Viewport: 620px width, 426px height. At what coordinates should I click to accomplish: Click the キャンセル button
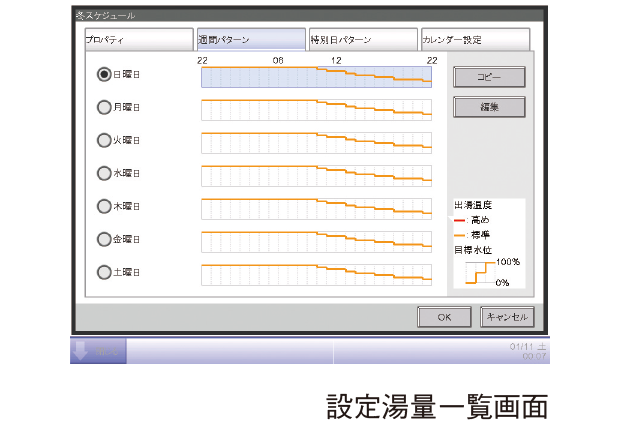(507, 317)
